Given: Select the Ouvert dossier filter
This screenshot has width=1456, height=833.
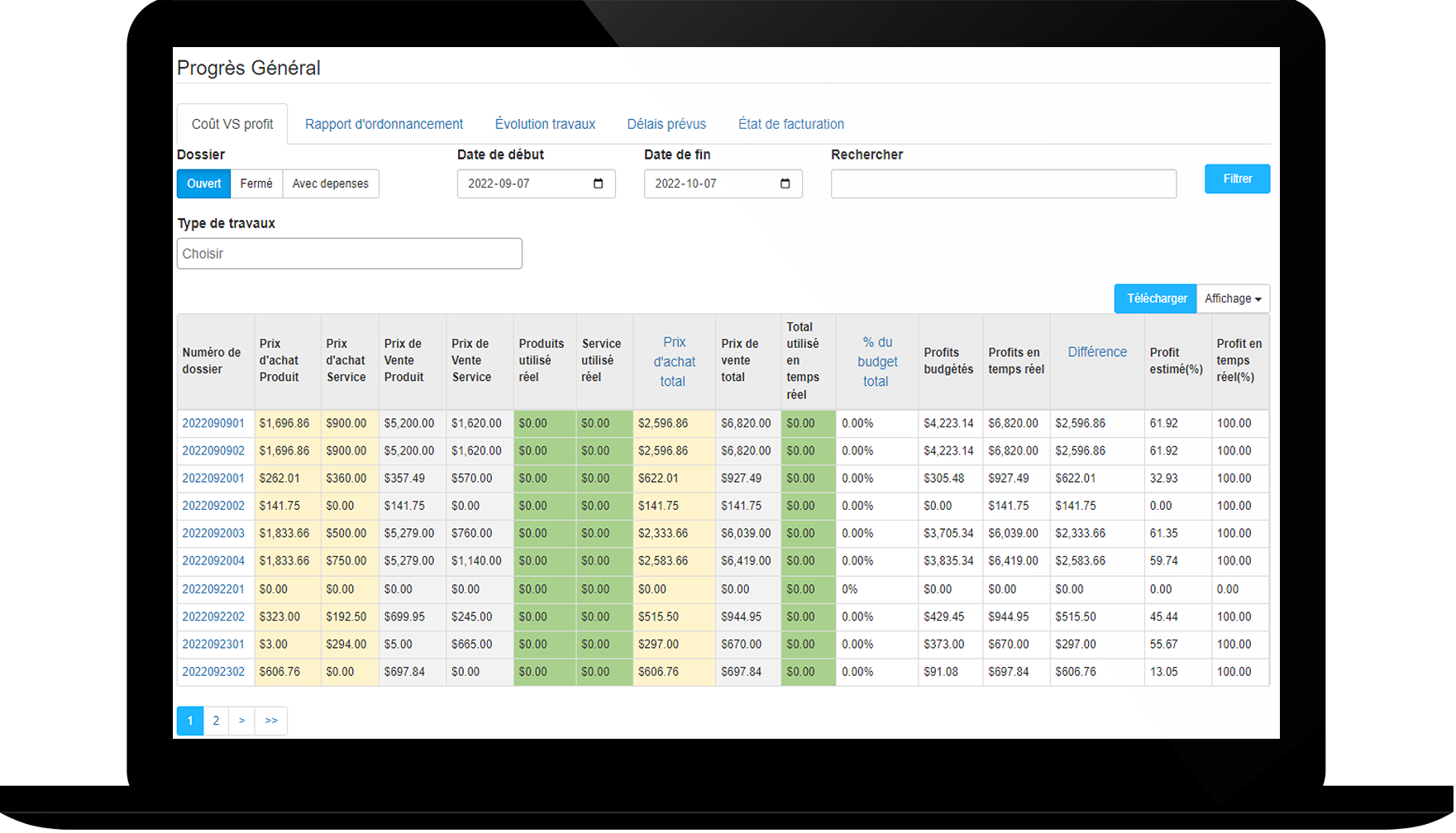Looking at the screenshot, I should coord(203,183).
